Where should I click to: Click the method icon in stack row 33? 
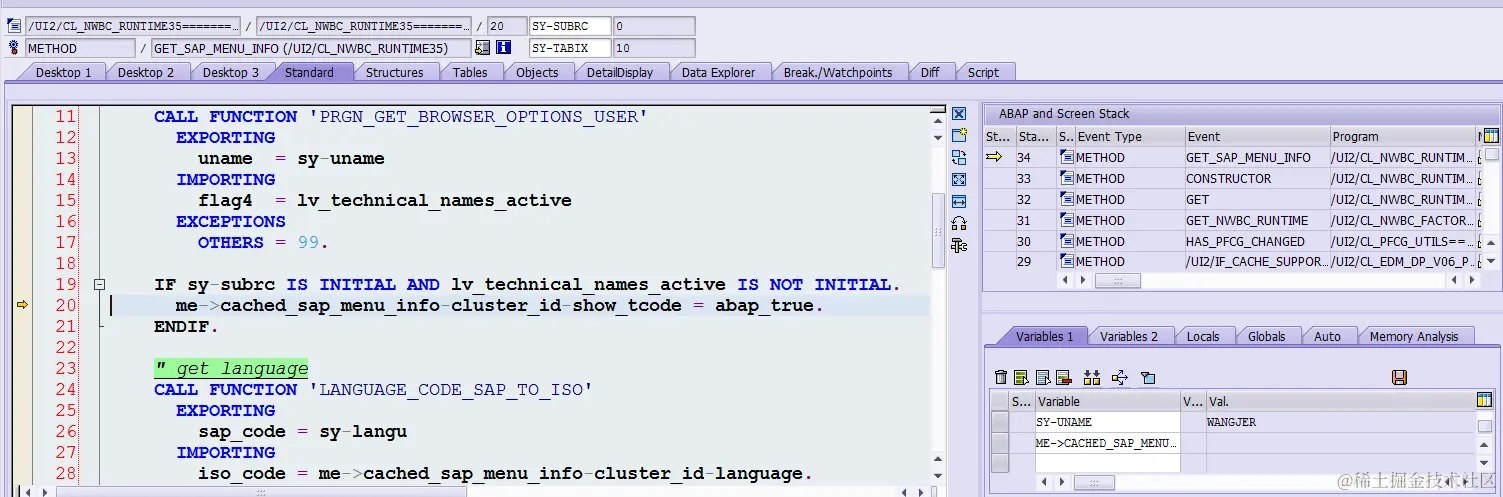1067,178
